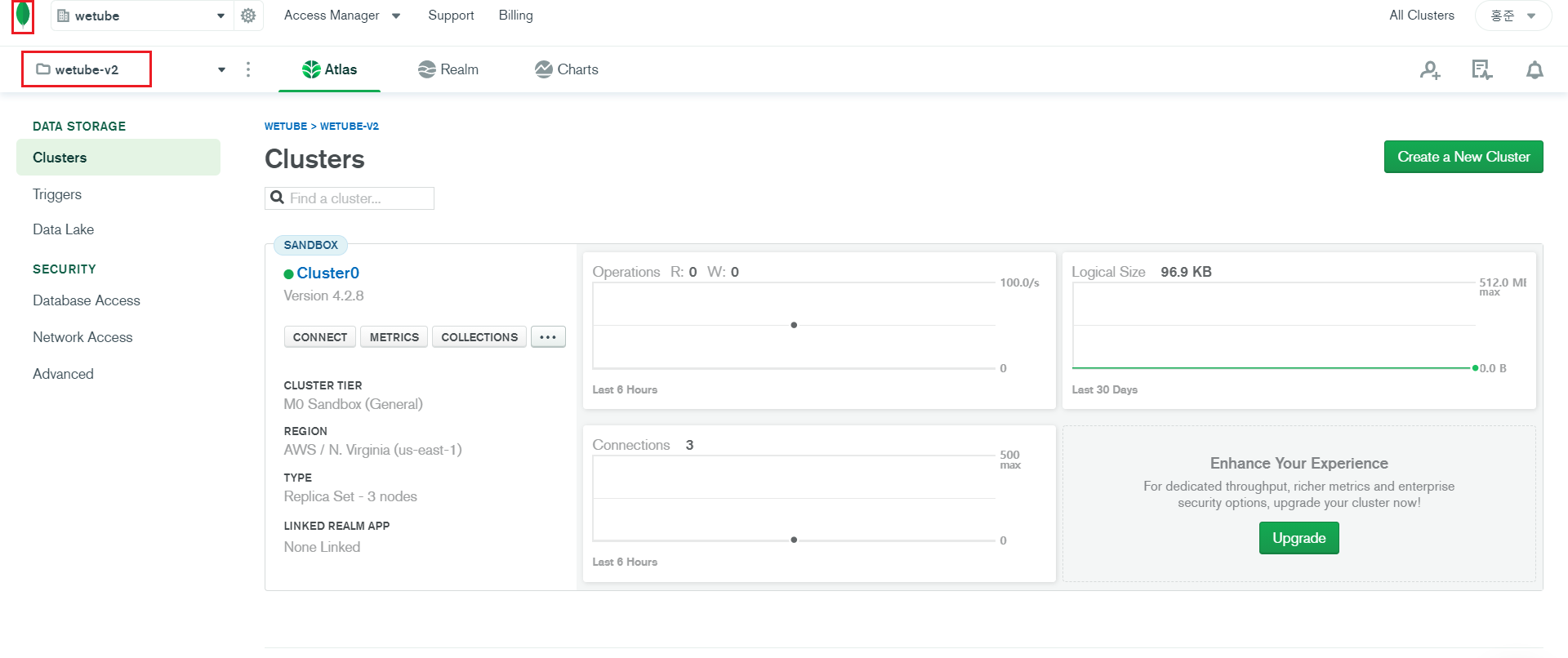
Task: Click the COLLECTIONS button
Action: tap(479, 337)
